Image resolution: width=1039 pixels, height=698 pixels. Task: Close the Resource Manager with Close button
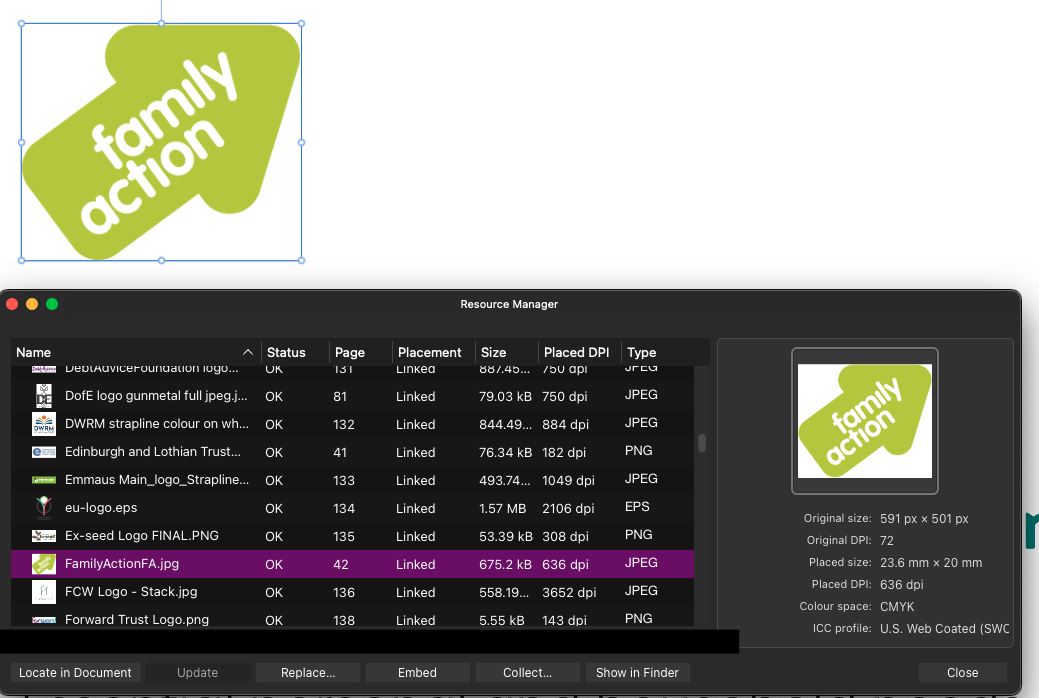point(962,672)
